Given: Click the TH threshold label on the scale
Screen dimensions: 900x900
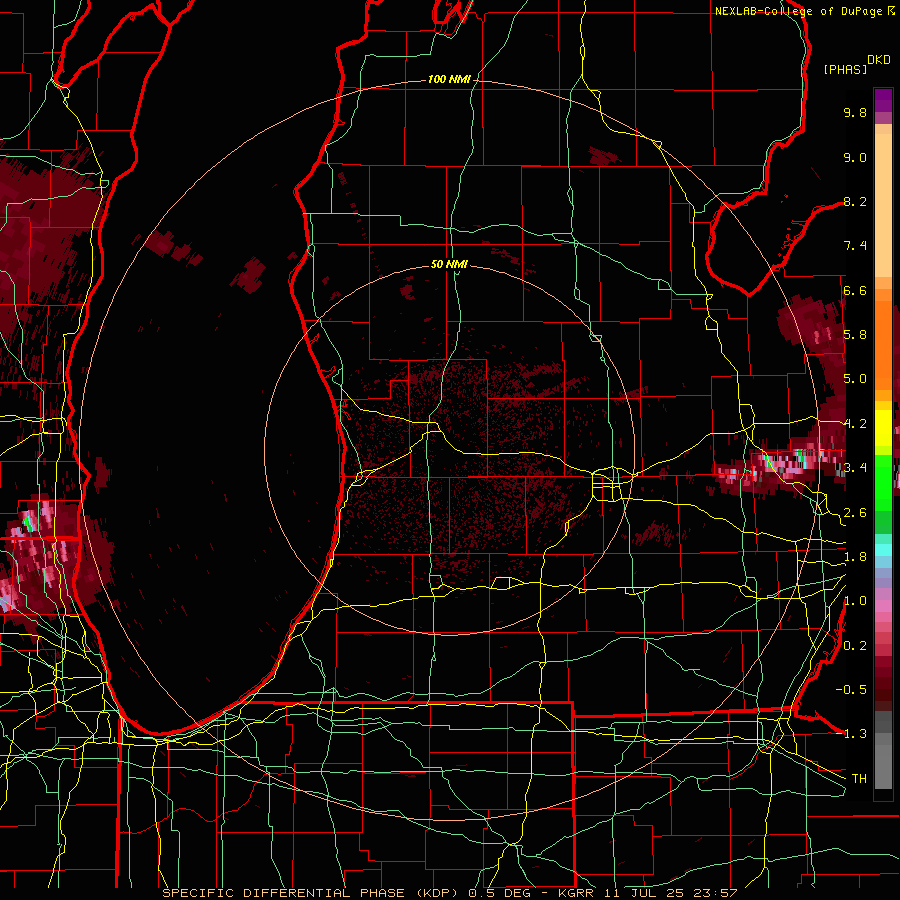Looking at the screenshot, I should (x=859, y=779).
